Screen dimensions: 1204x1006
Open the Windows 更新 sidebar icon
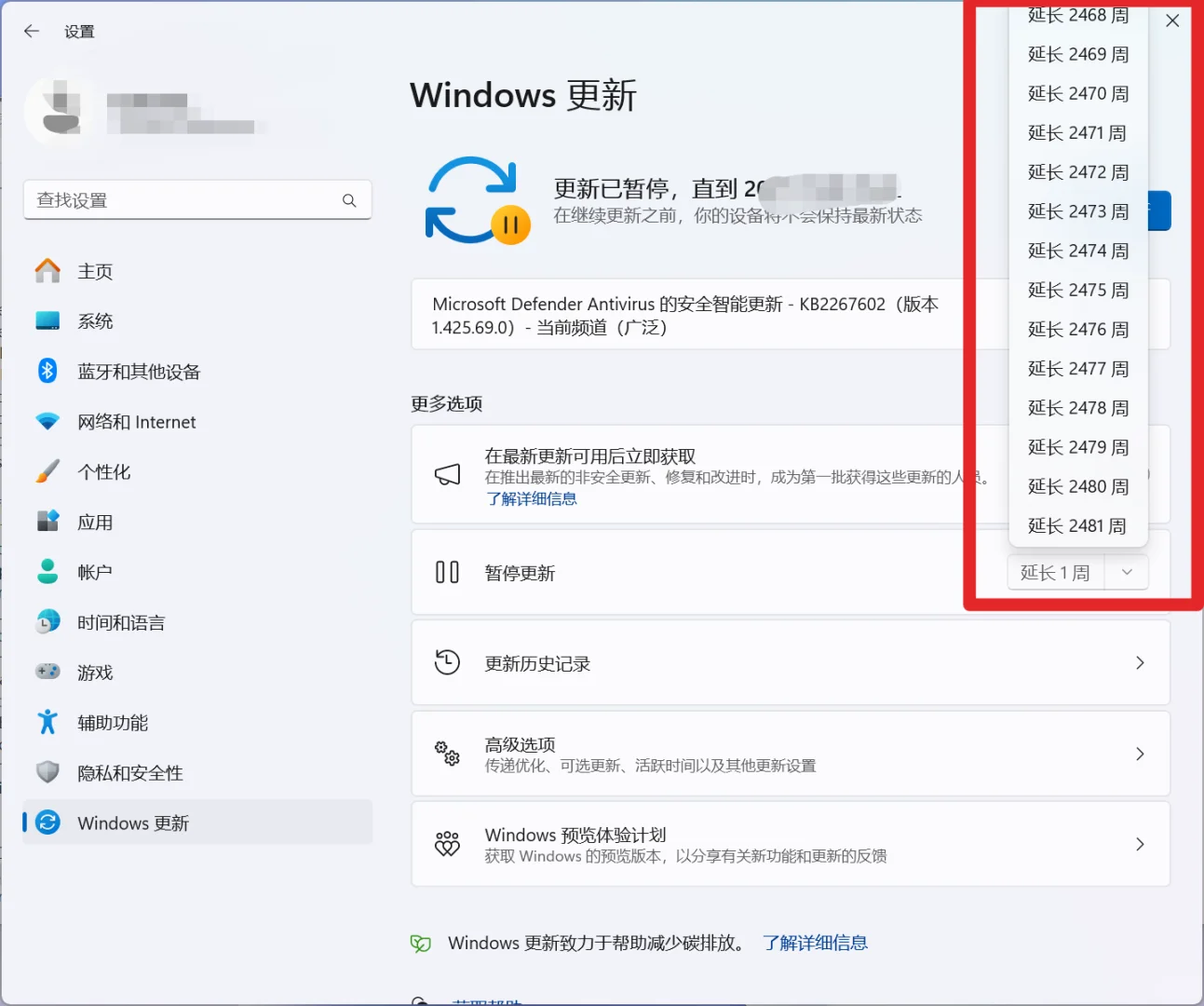pyautogui.click(x=47, y=822)
